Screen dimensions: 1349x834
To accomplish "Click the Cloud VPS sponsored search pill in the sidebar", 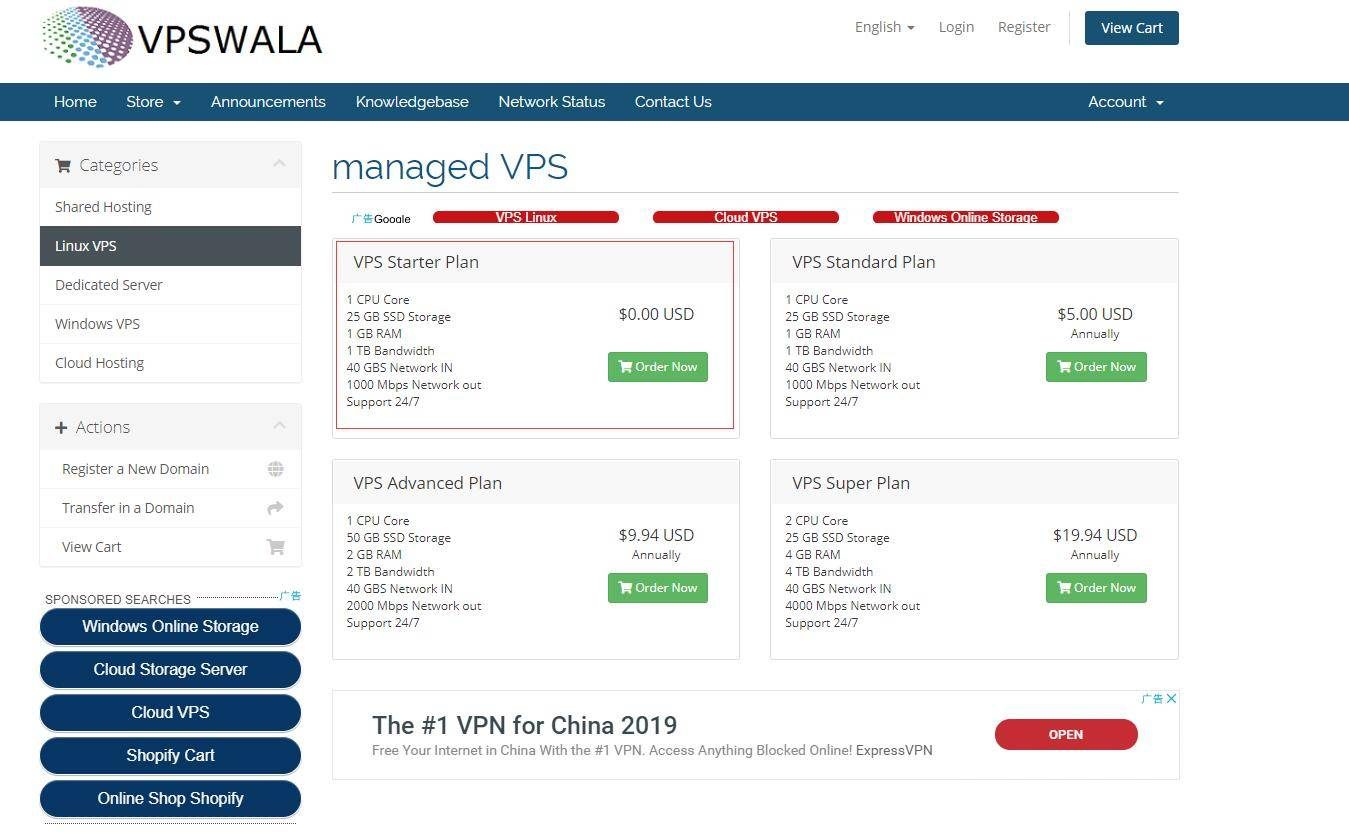I will (170, 712).
